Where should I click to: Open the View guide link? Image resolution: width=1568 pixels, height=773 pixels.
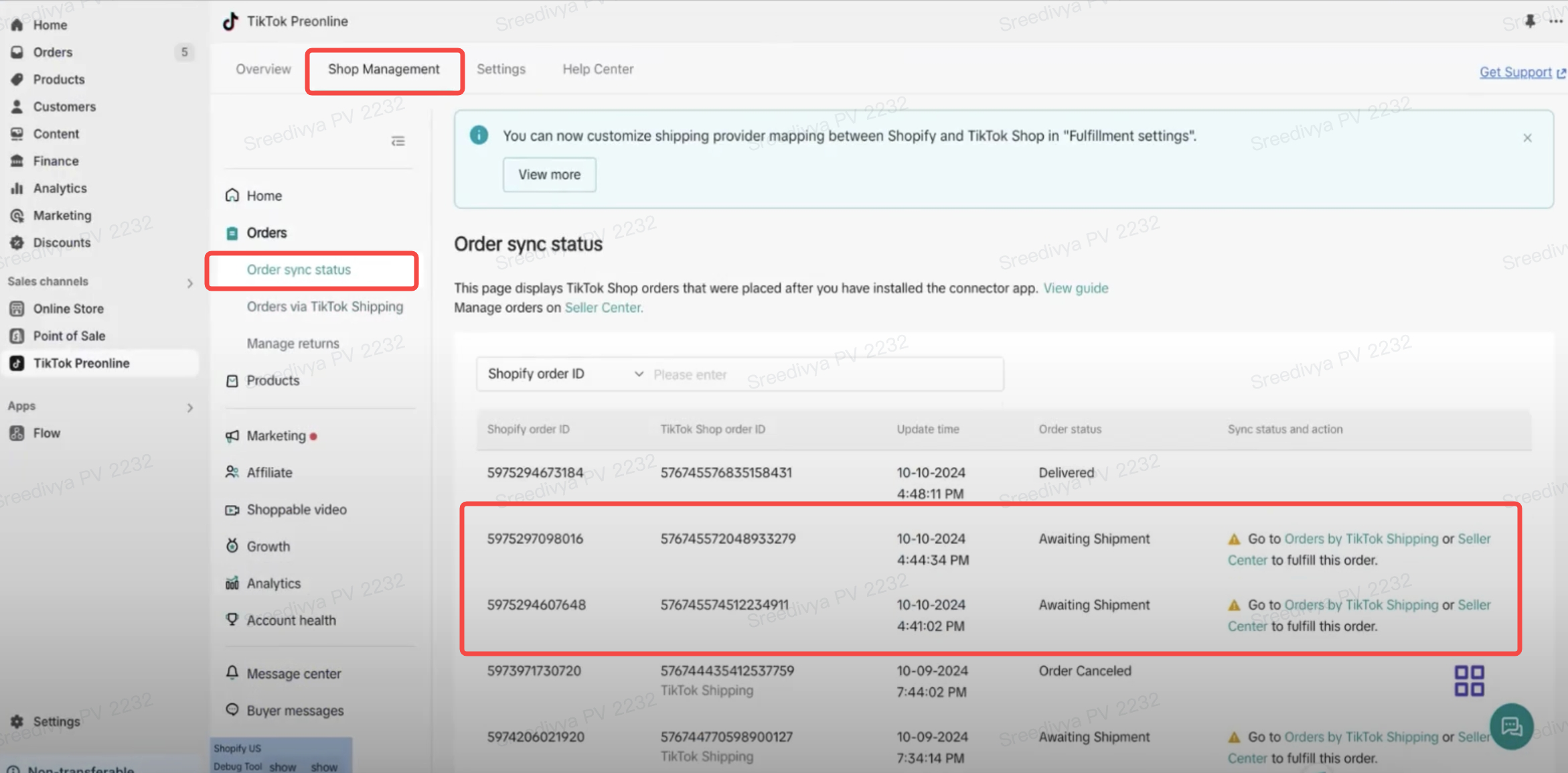click(1075, 288)
